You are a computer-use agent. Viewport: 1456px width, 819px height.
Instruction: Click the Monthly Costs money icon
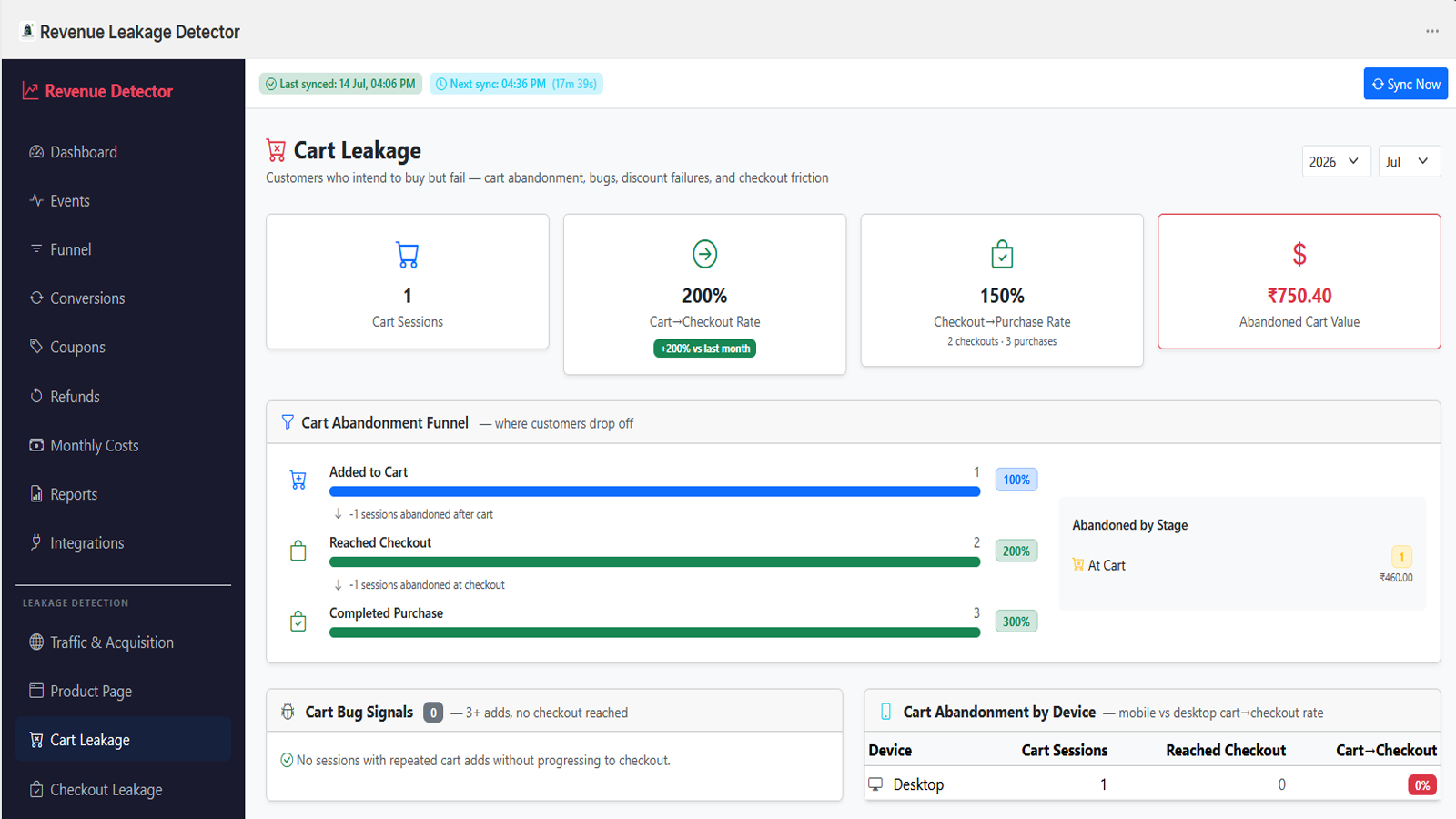point(36,445)
